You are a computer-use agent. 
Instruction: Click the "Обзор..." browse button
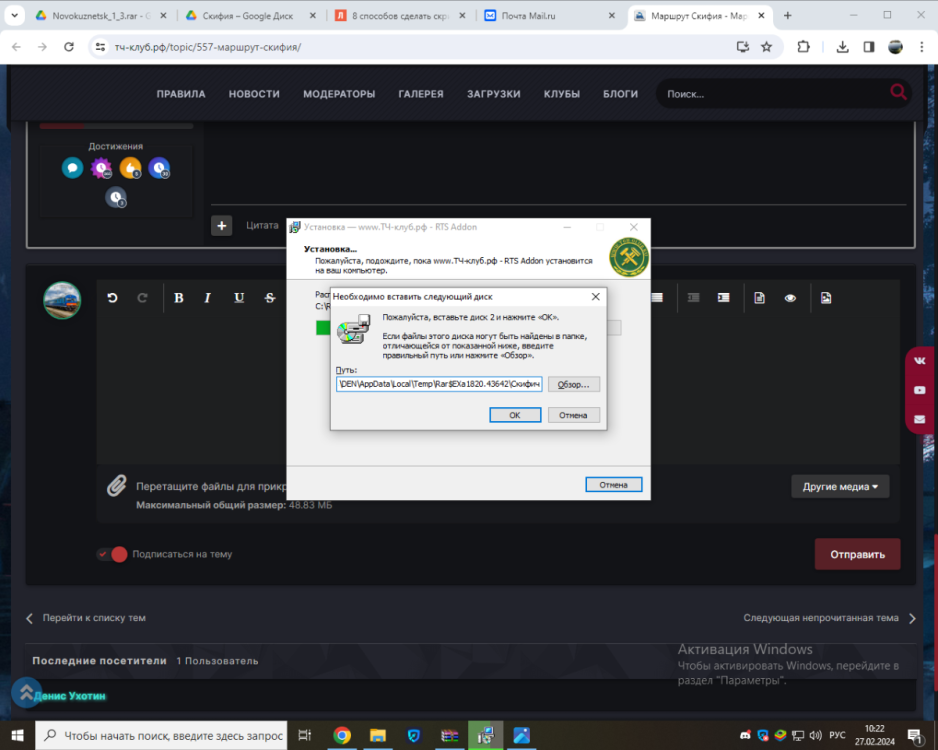(x=574, y=384)
